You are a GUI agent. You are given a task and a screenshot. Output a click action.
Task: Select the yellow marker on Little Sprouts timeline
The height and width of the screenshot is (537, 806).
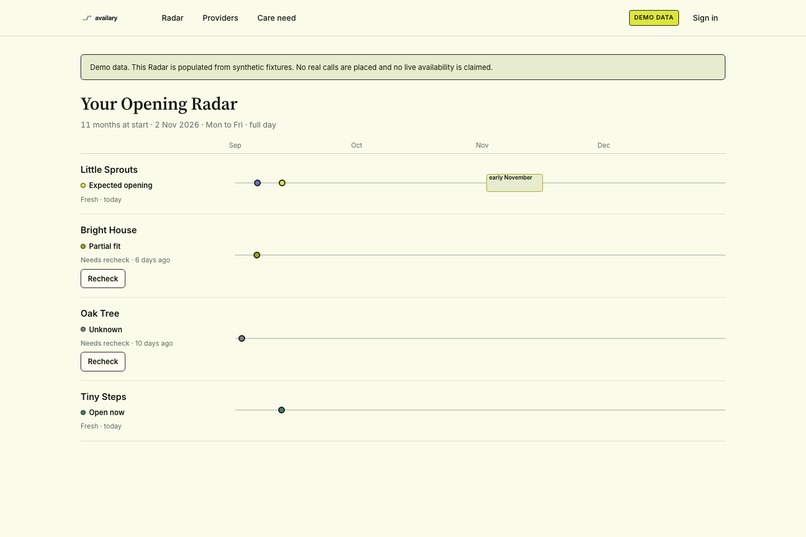pos(282,183)
